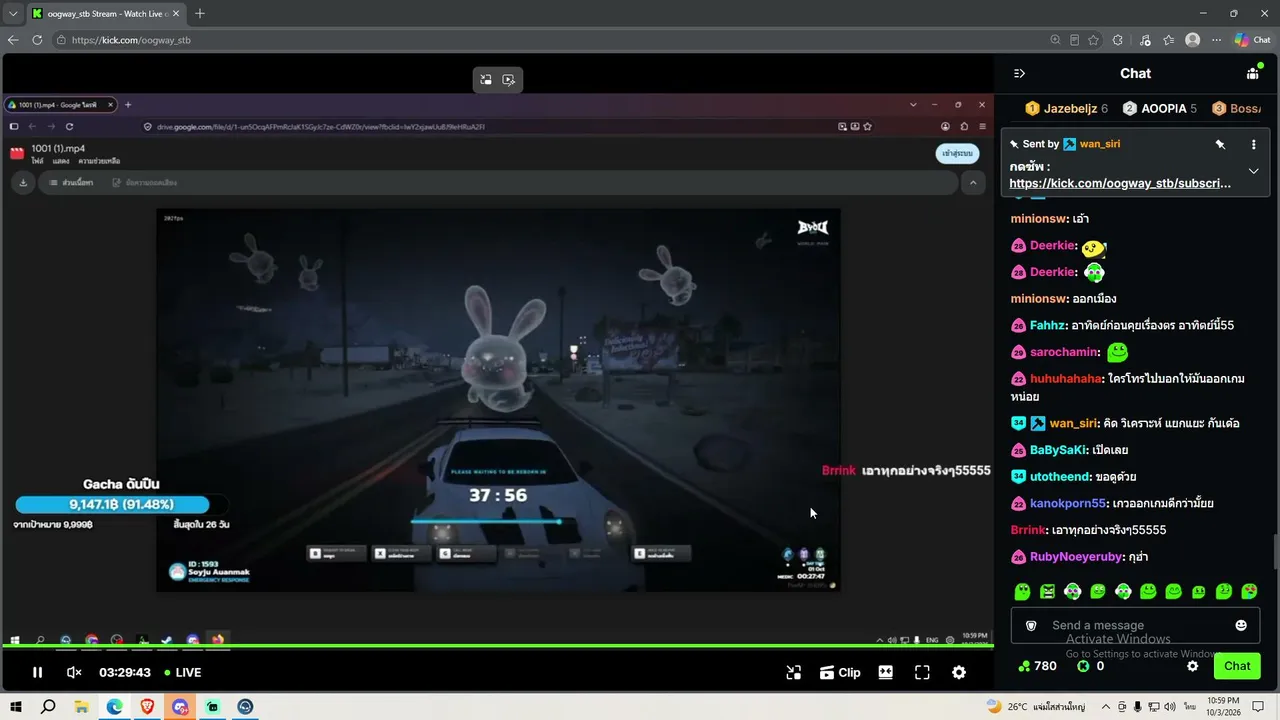The image size is (1280, 720).
Task: Pick the angry square-face quick emote
Action: (x=1046, y=591)
